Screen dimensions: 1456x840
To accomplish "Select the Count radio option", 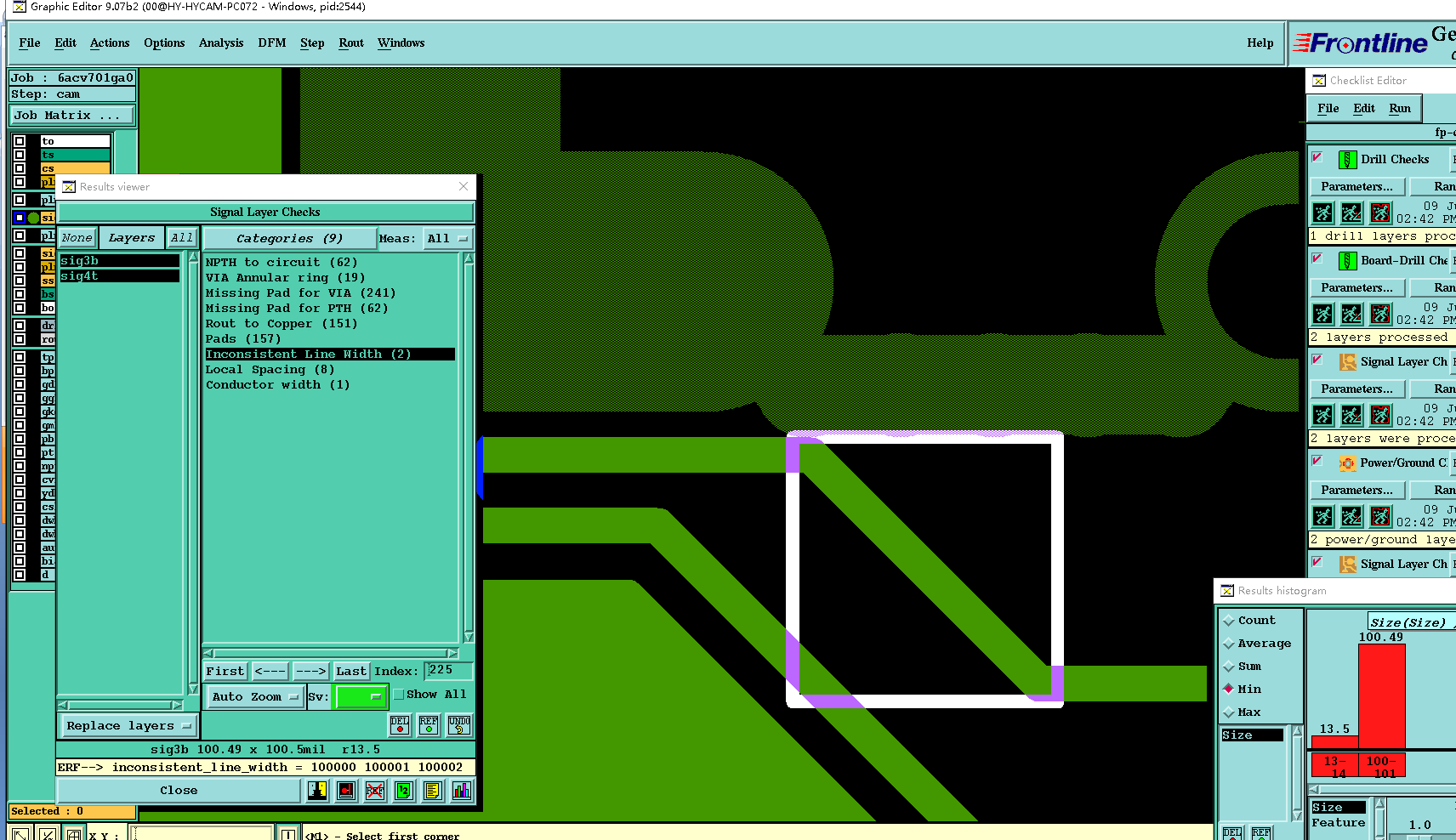I will [1229, 621].
